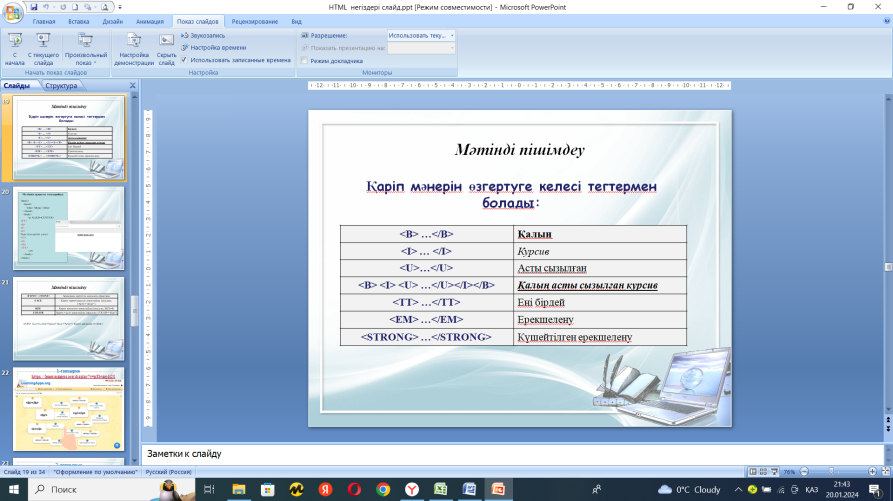Switch to Анимация ribbon tab
This screenshot has width=893, height=501.
click(150, 22)
